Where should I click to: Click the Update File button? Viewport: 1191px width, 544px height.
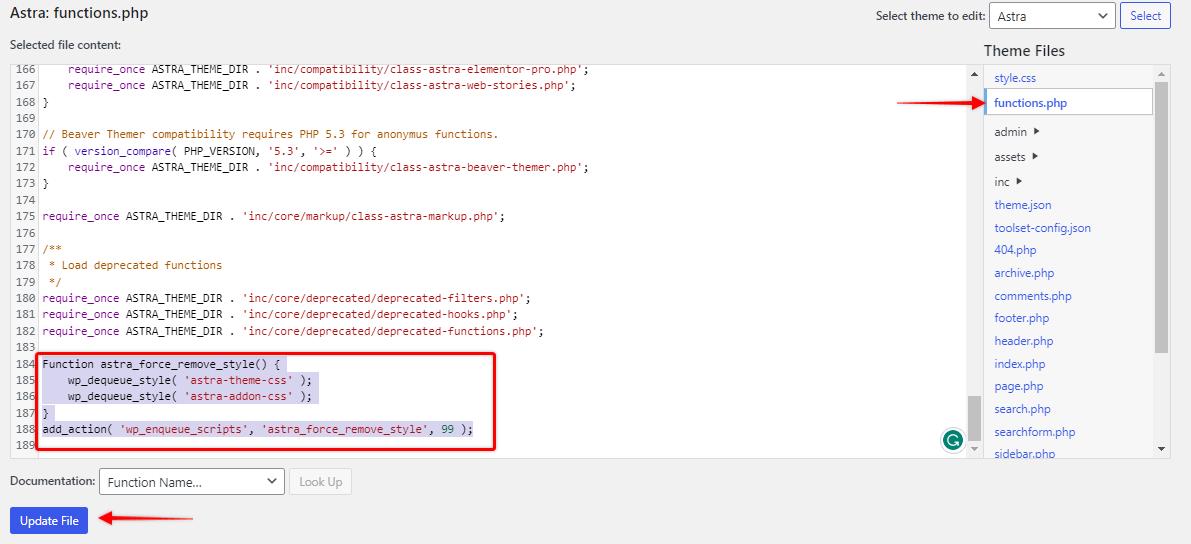49,520
